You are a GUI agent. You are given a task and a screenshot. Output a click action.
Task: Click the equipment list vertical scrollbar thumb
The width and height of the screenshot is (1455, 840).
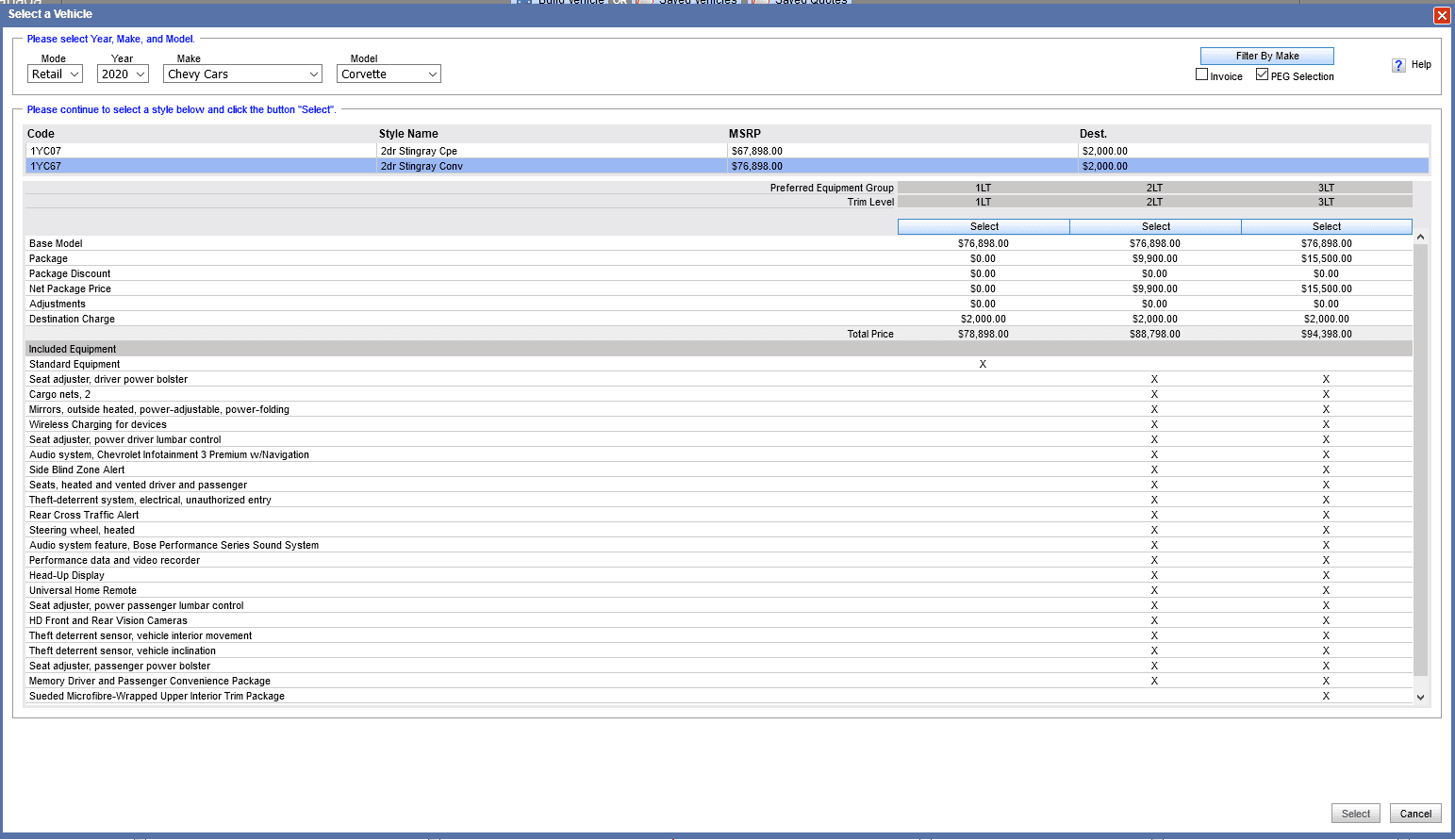1420,459
